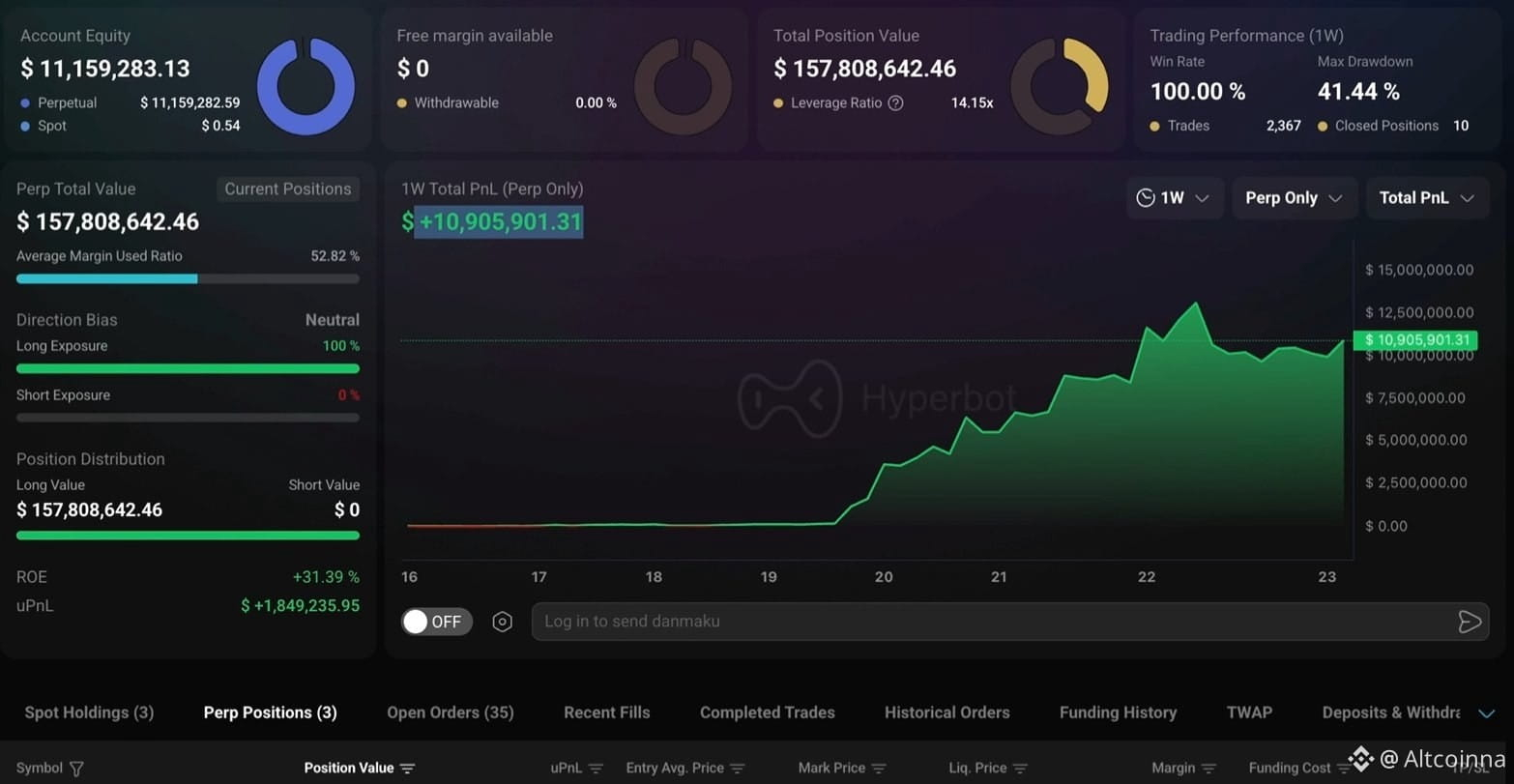This screenshot has width=1514, height=784.
Task: Click the Perpetual $11,159,282.59 entry
Action: (131, 102)
